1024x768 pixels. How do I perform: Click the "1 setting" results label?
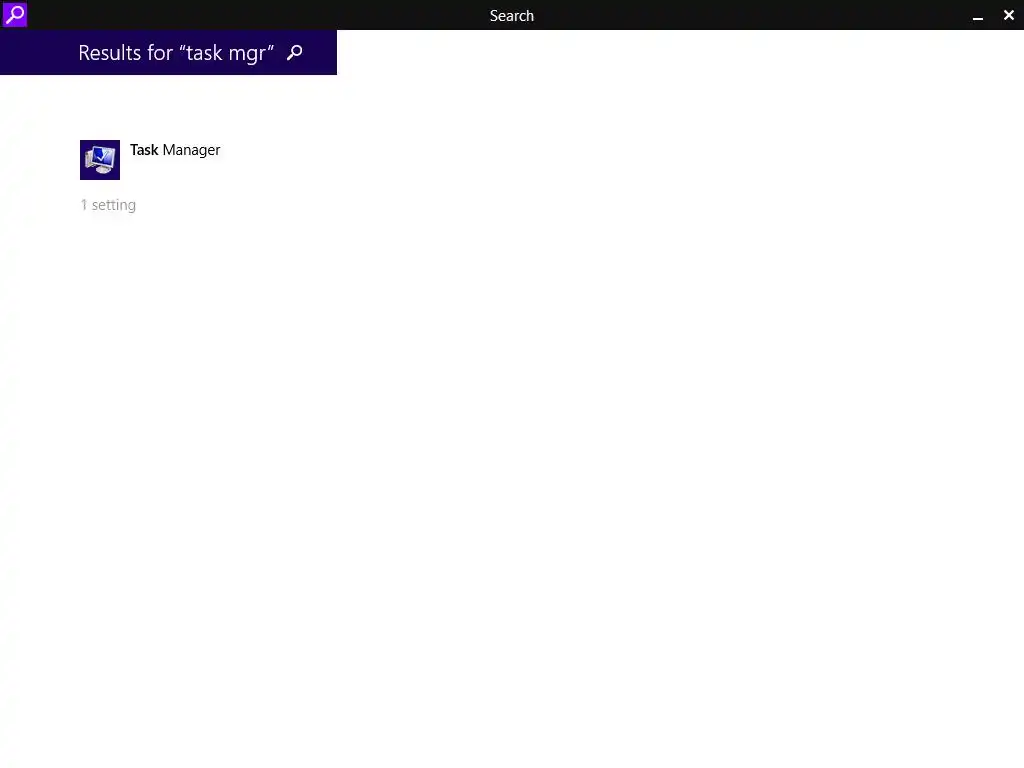108,205
